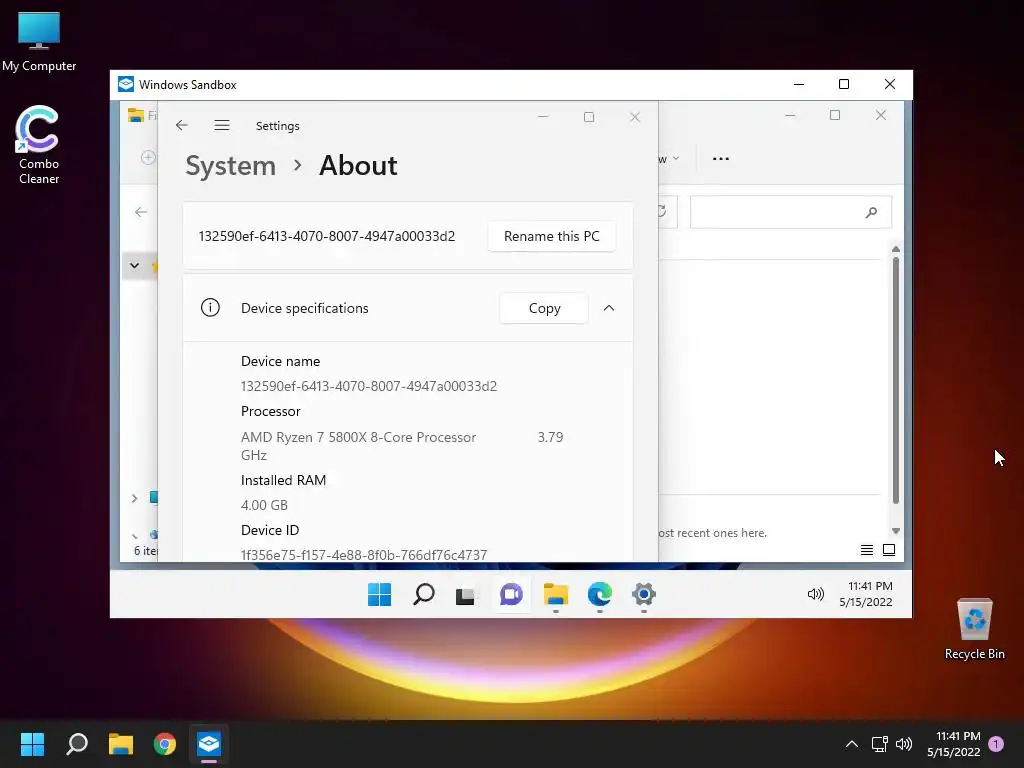
Task: Click Device ID value text
Action: click(x=364, y=554)
